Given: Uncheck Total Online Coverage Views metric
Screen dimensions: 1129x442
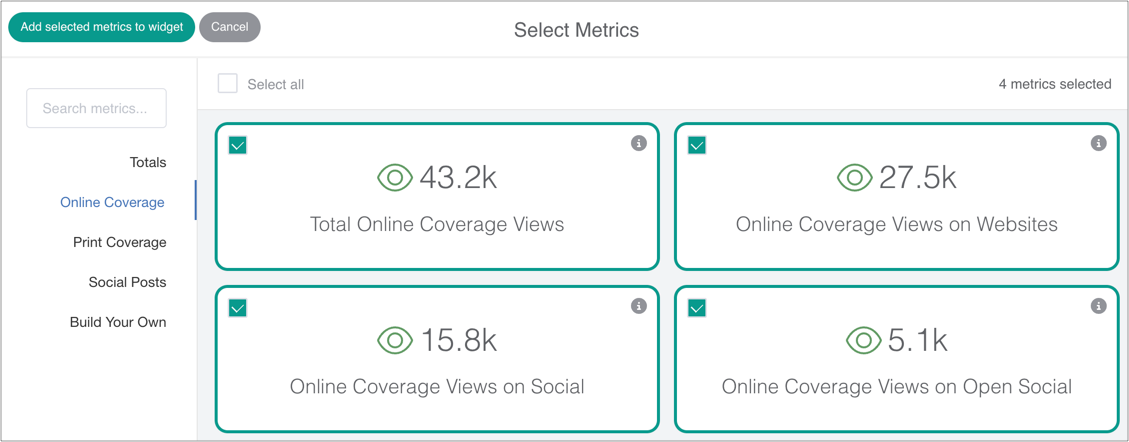Looking at the screenshot, I should (x=238, y=145).
